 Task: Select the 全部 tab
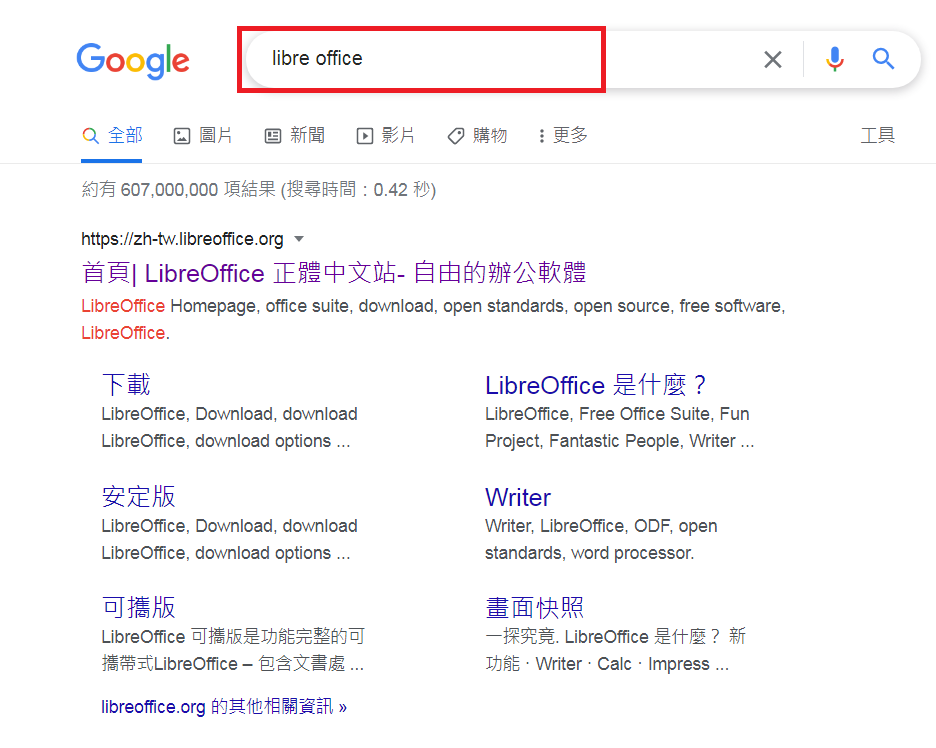(x=112, y=136)
